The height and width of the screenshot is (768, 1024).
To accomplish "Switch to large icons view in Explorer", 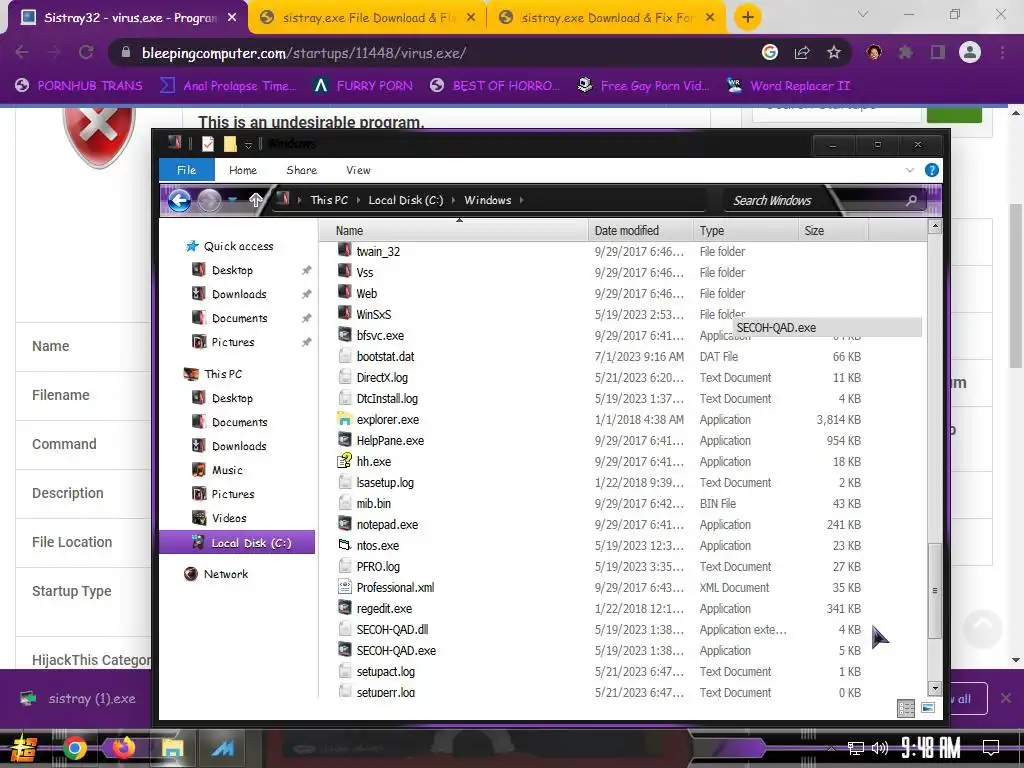I will [927, 708].
